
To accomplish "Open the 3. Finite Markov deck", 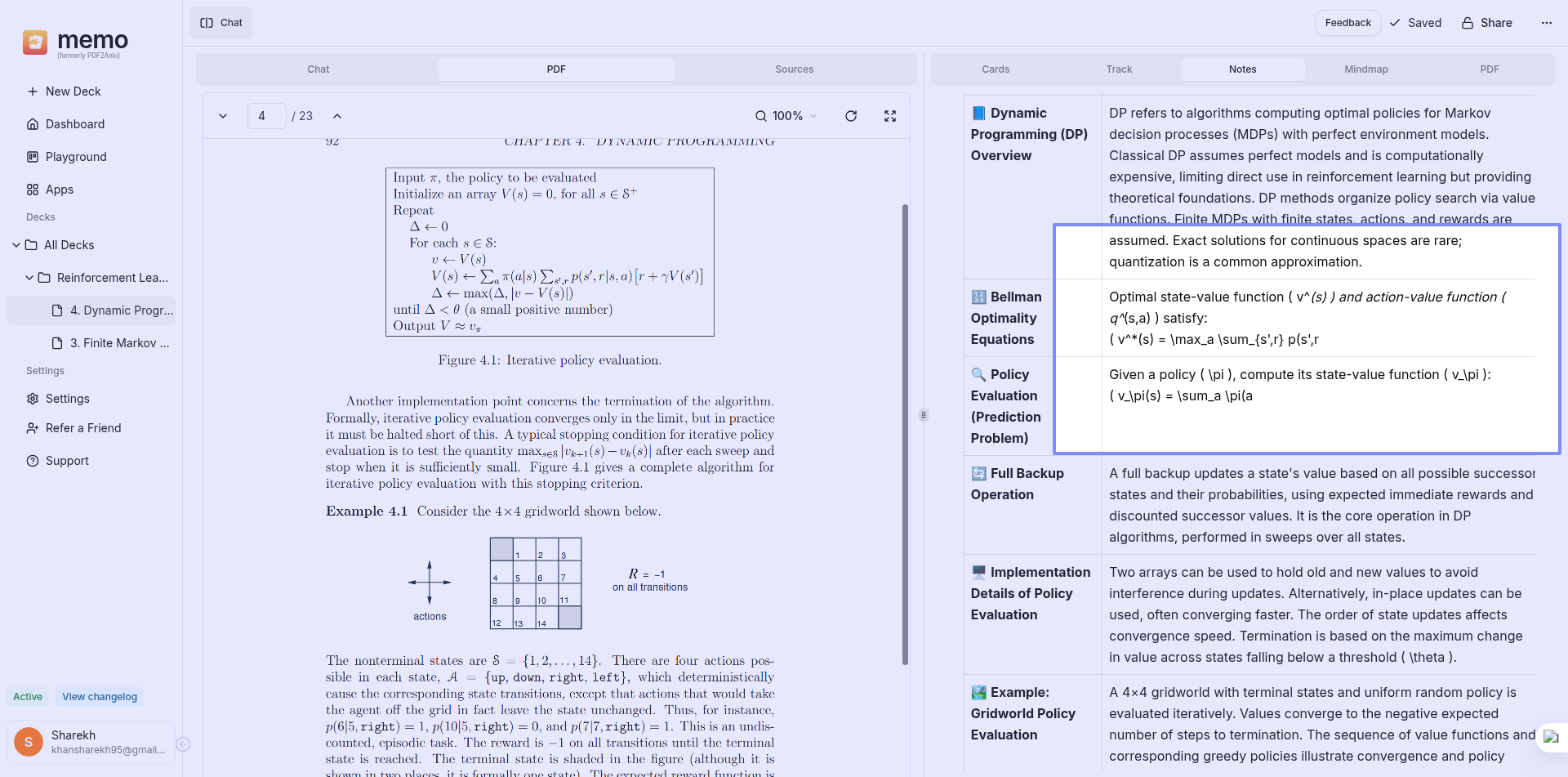I will pos(119,343).
